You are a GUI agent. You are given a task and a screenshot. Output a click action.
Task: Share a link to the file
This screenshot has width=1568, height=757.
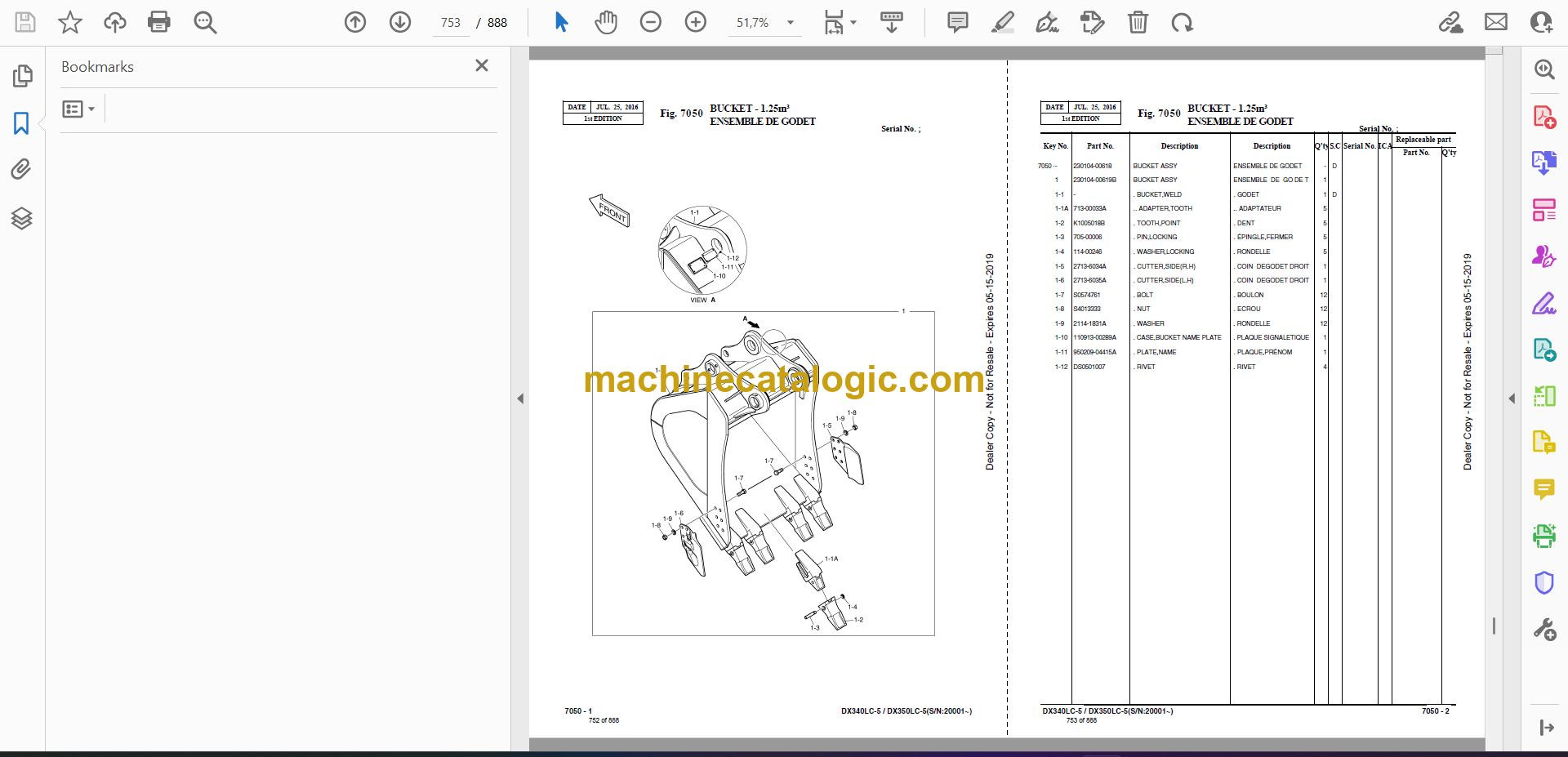click(x=1451, y=22)
